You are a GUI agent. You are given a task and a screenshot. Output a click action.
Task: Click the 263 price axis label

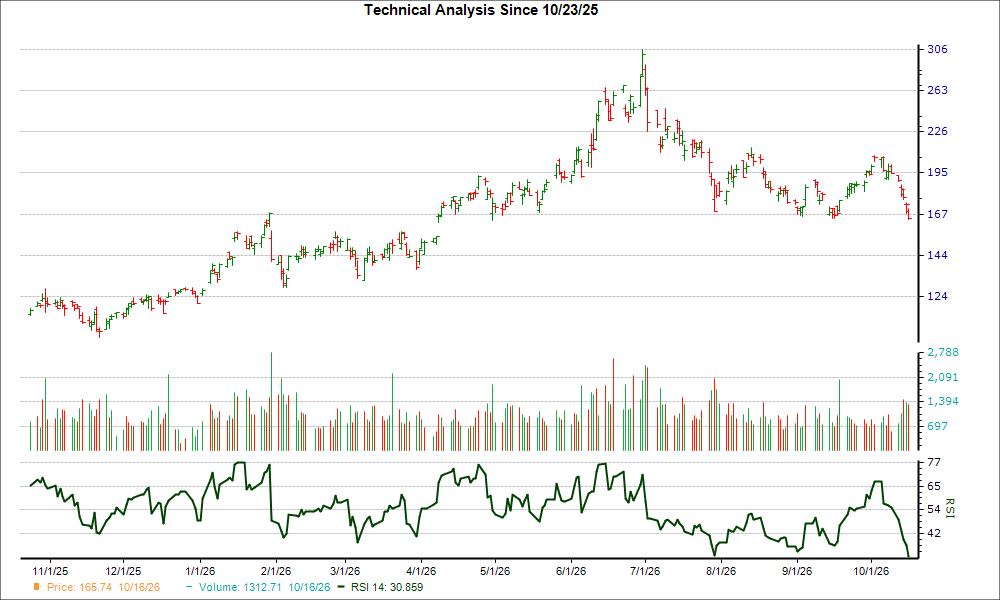937,90
